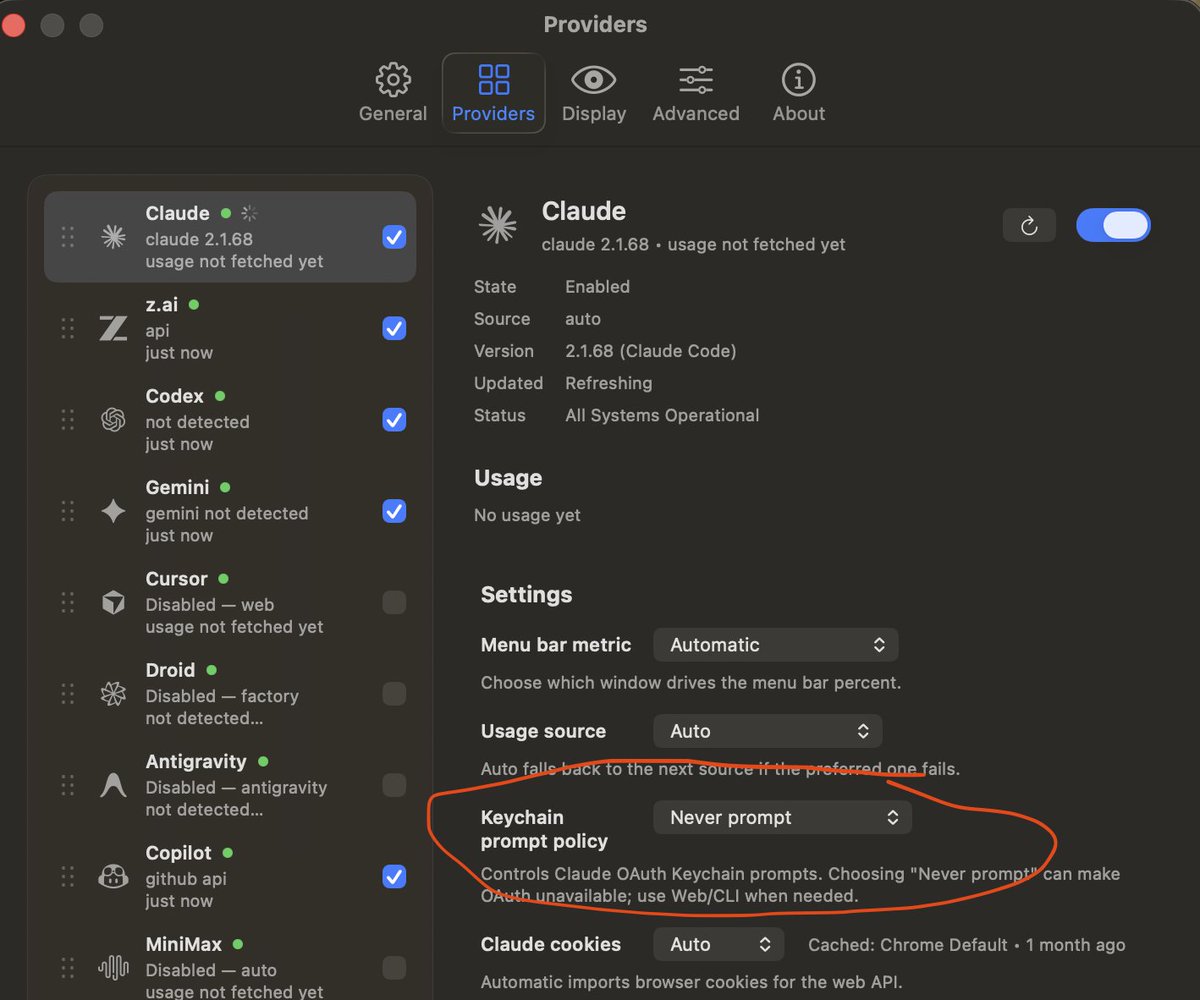This screenshot has width=1200, height=1000.
Task: Click 'Cached: Chrome Default • 1 month ago'
Action: (x=966, y=945)
